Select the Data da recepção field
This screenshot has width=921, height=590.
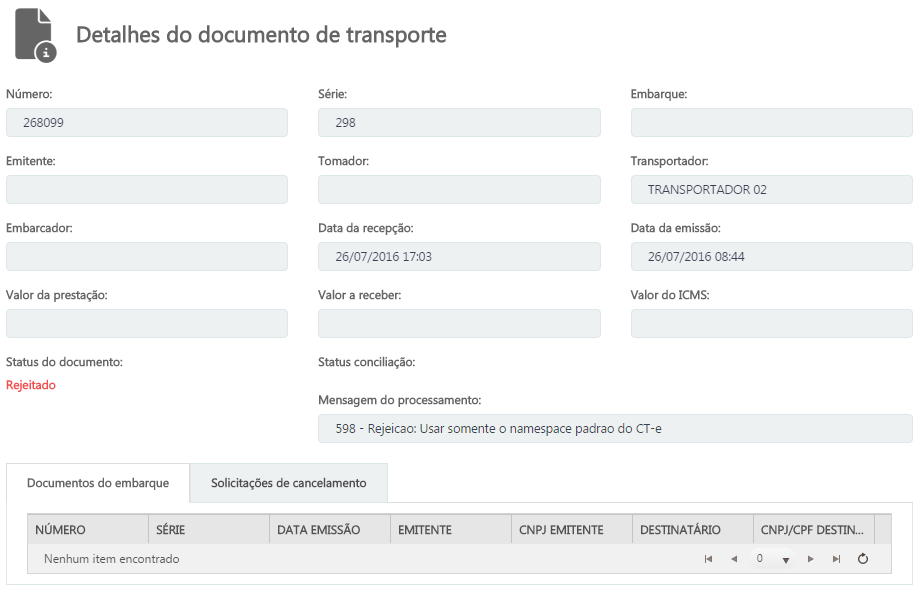tap(459, 256)
